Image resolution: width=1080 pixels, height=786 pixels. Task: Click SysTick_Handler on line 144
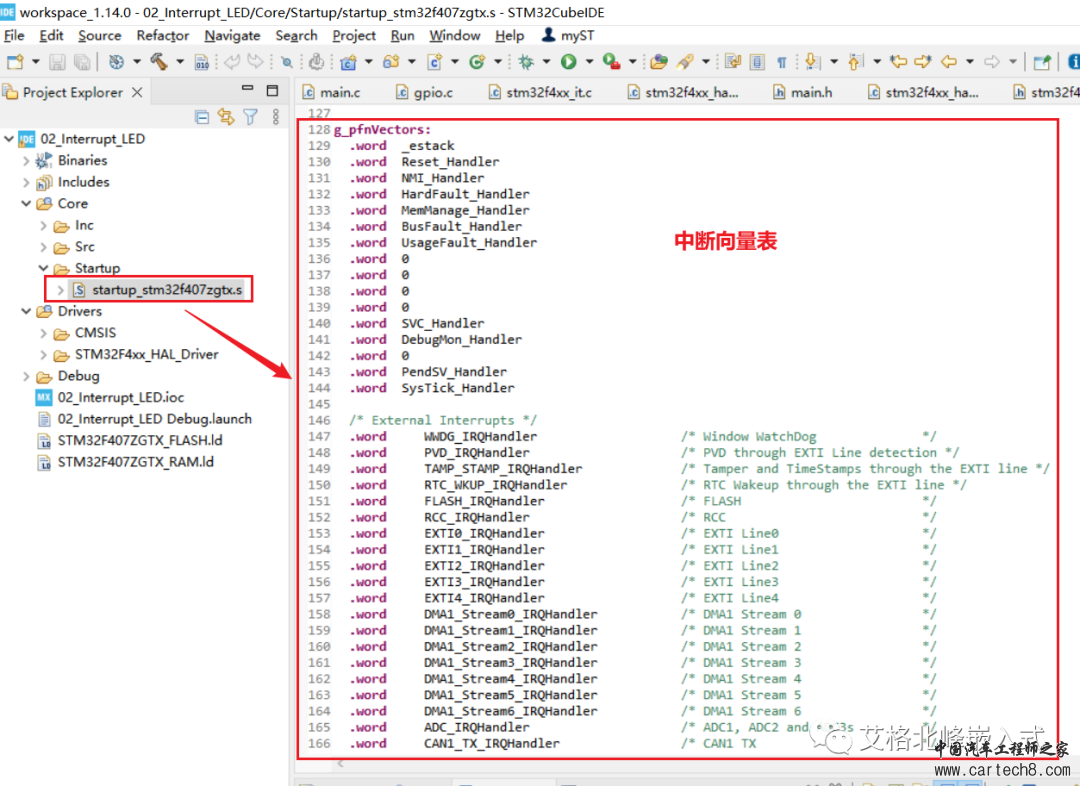coord(458,388)
